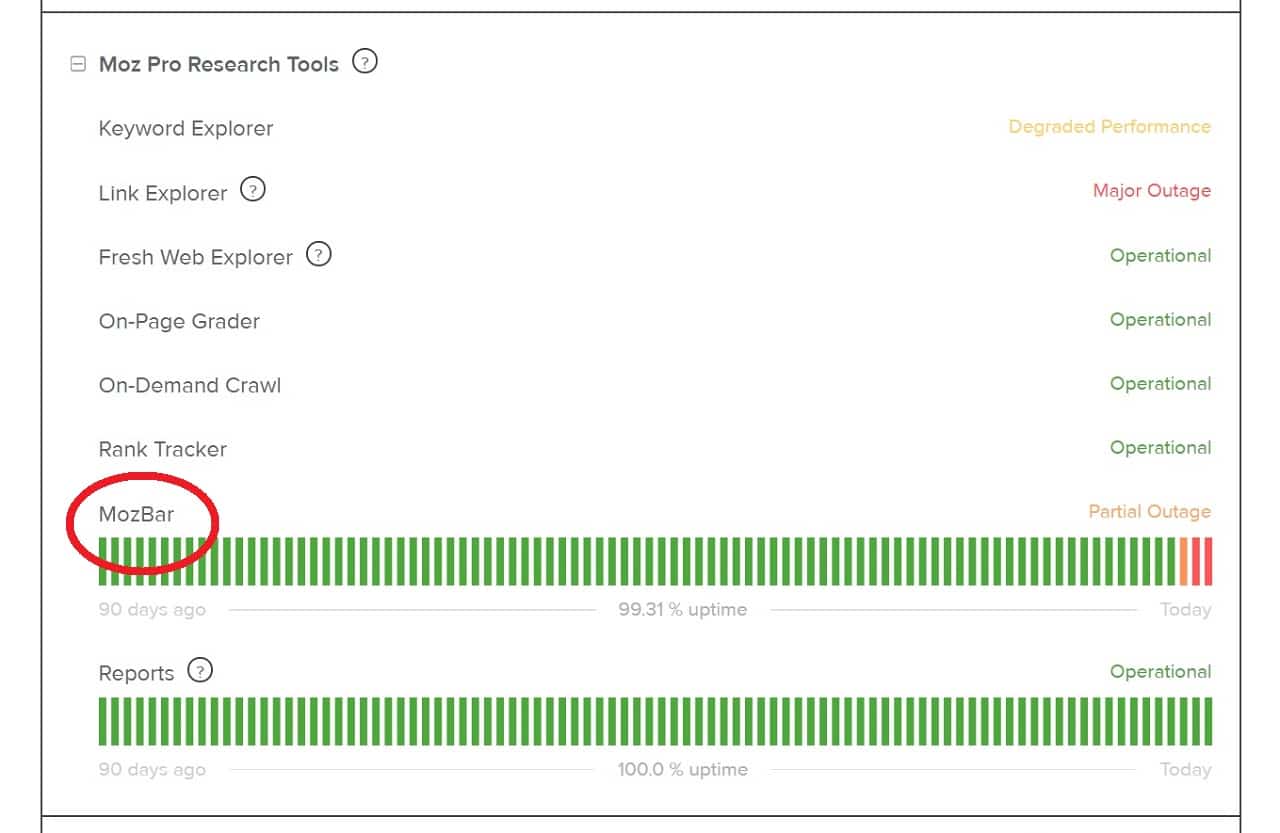This screenshot has height=833, width=1280.
Task: Click the Rank Tracker entry
Action: pos(163,449)
